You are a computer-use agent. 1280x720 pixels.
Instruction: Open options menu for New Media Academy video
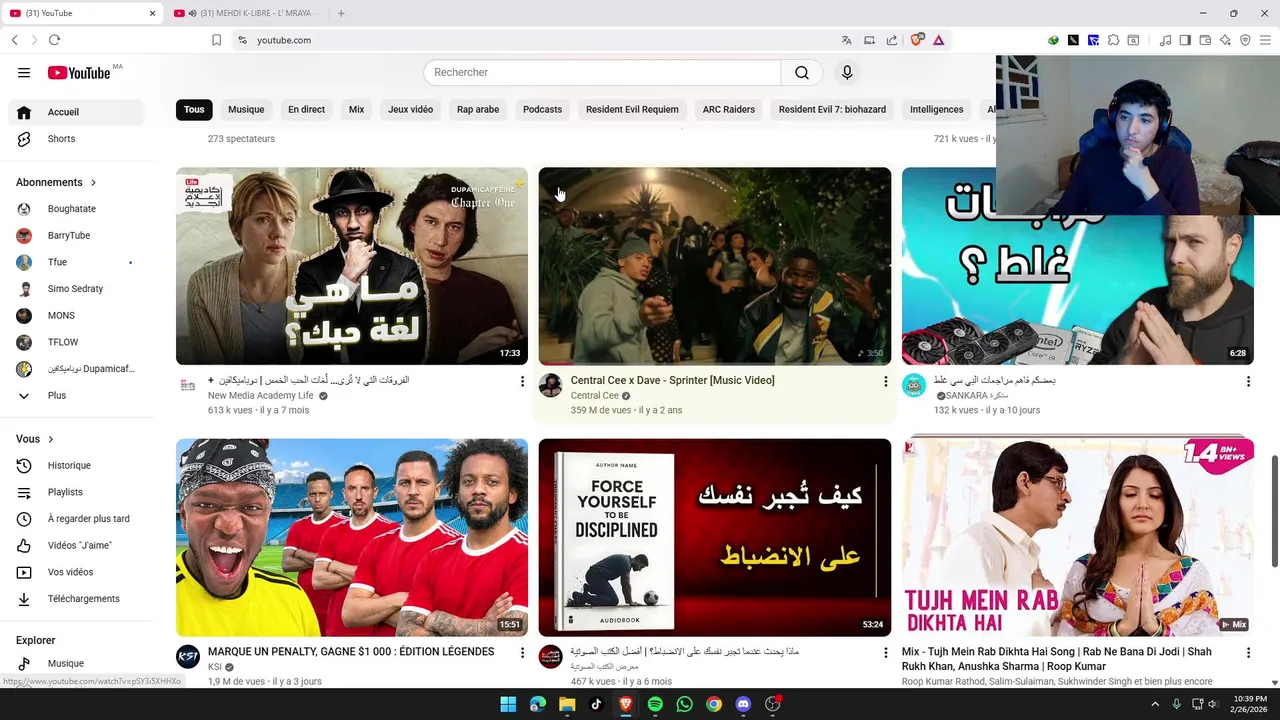pyautogui.click(x=522, y=381)
